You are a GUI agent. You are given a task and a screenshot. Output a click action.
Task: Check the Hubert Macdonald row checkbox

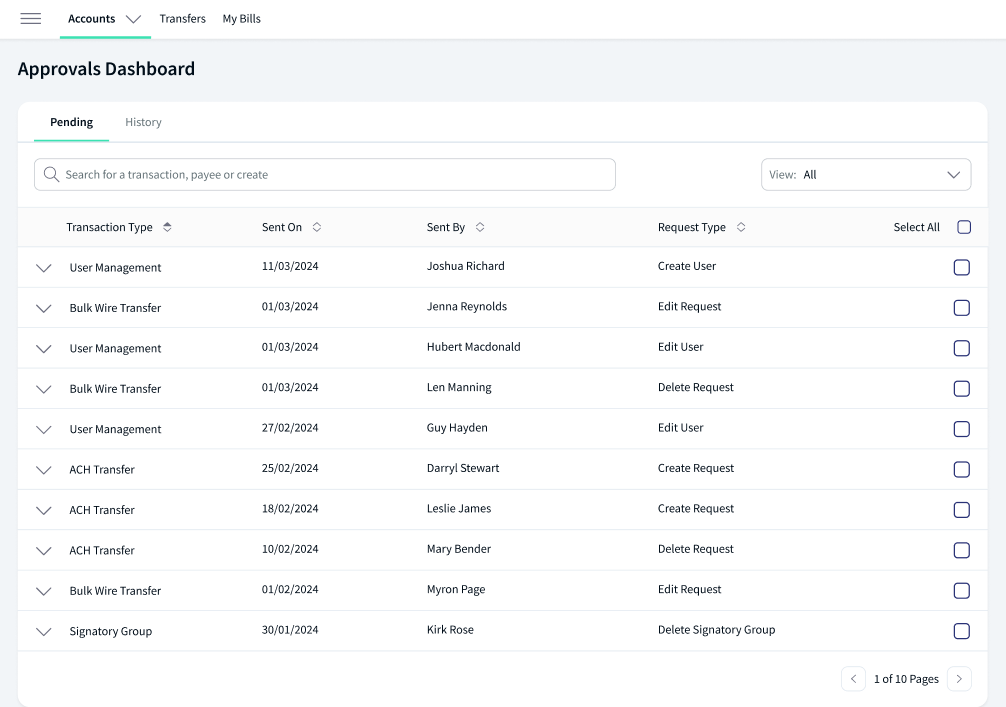tap(962, 348)
